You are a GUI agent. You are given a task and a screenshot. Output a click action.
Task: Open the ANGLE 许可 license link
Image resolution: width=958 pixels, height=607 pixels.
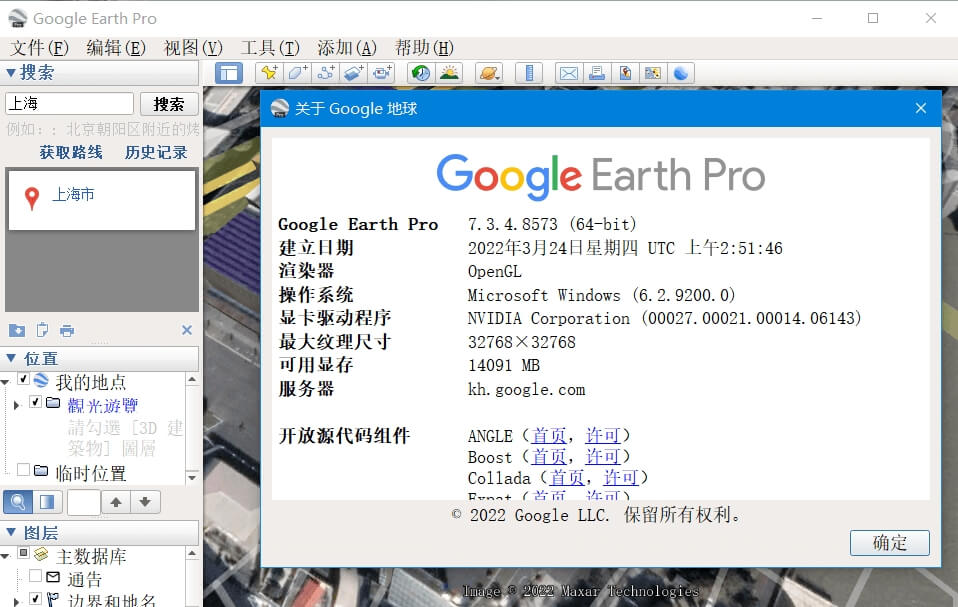(x=604, y=435)
